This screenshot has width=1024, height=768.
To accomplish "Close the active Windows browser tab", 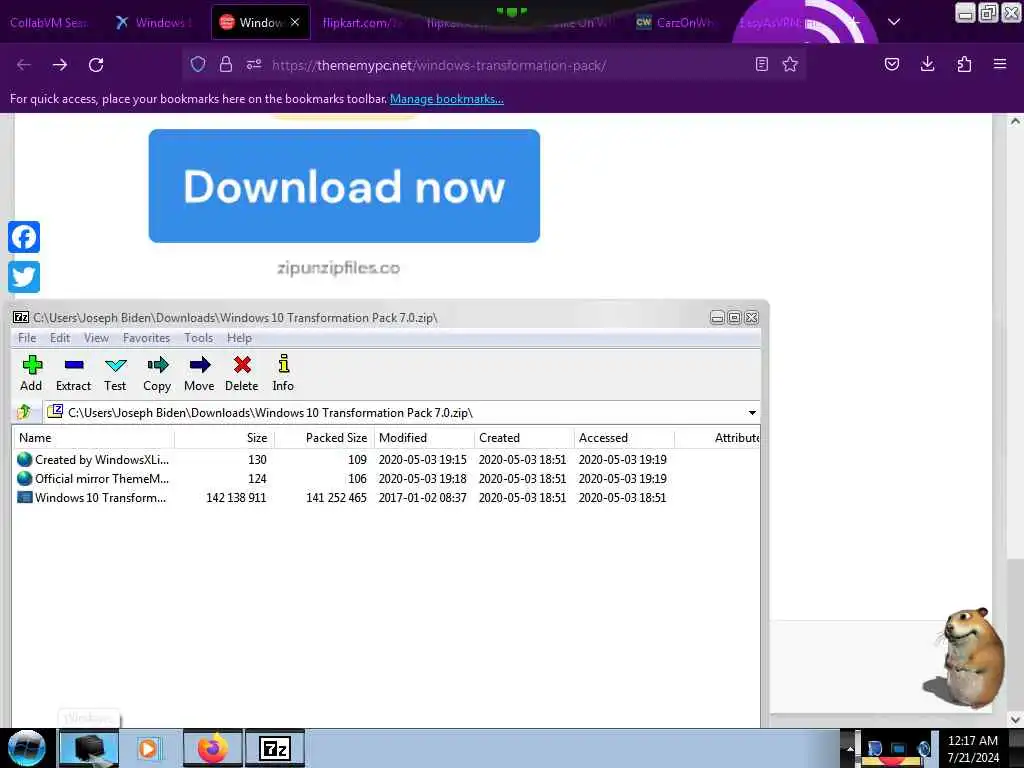I will (295, 22).
